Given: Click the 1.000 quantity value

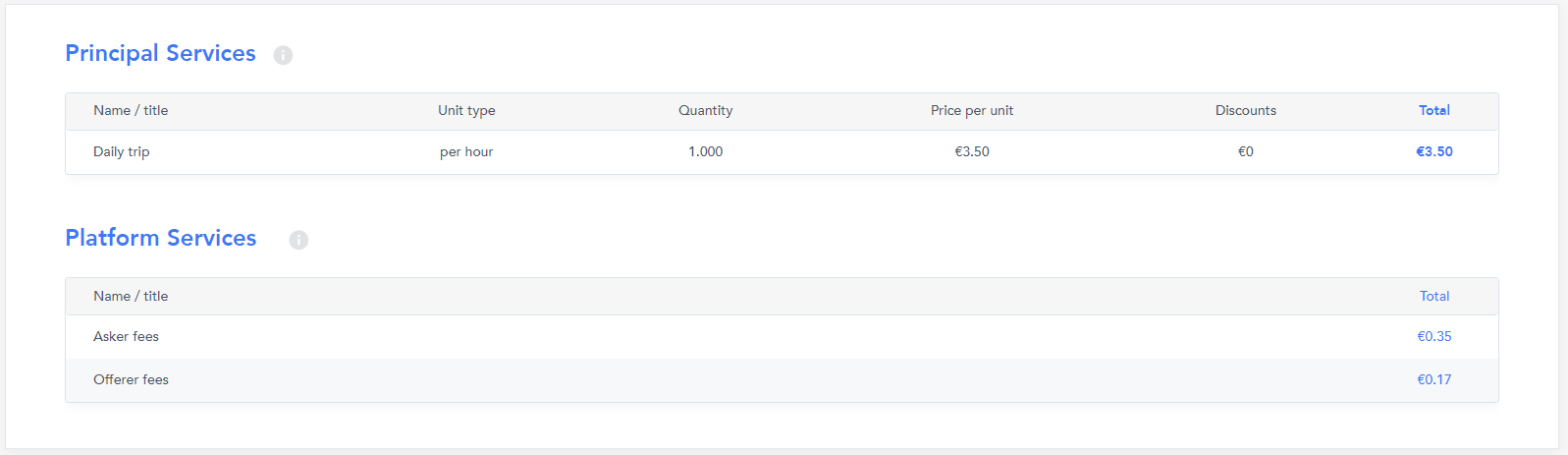Looking at the screenshot, I should [x=705, y=151].
